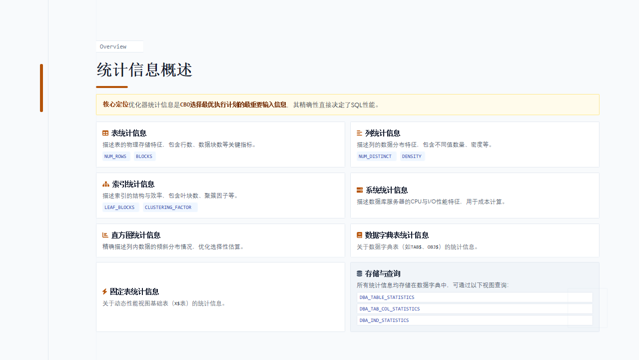
Task: Click the DBA_TAB_COL_STATISTICS view entry
Action: [475, 309]
